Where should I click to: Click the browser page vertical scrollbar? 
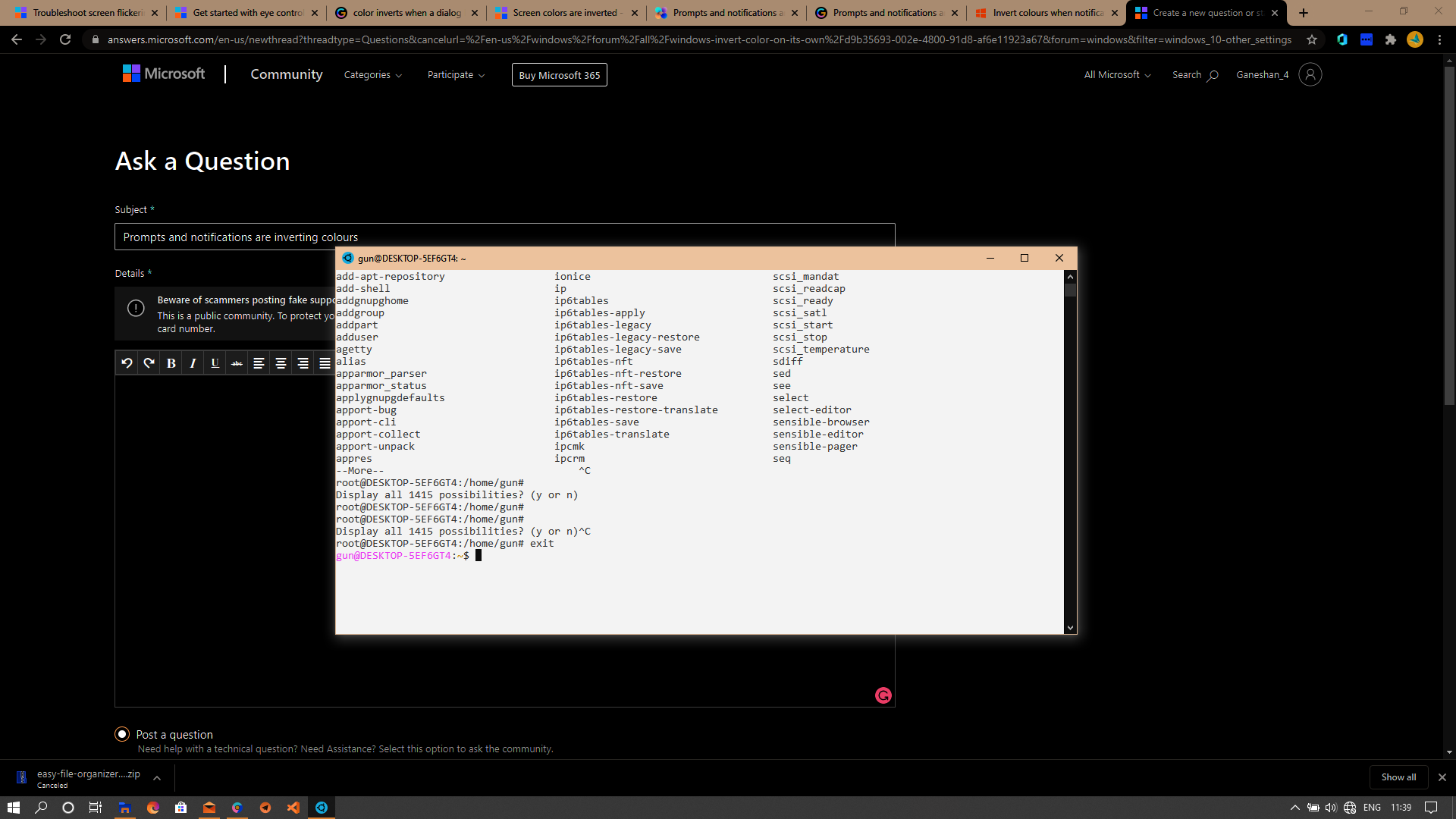pos(1449,236)
